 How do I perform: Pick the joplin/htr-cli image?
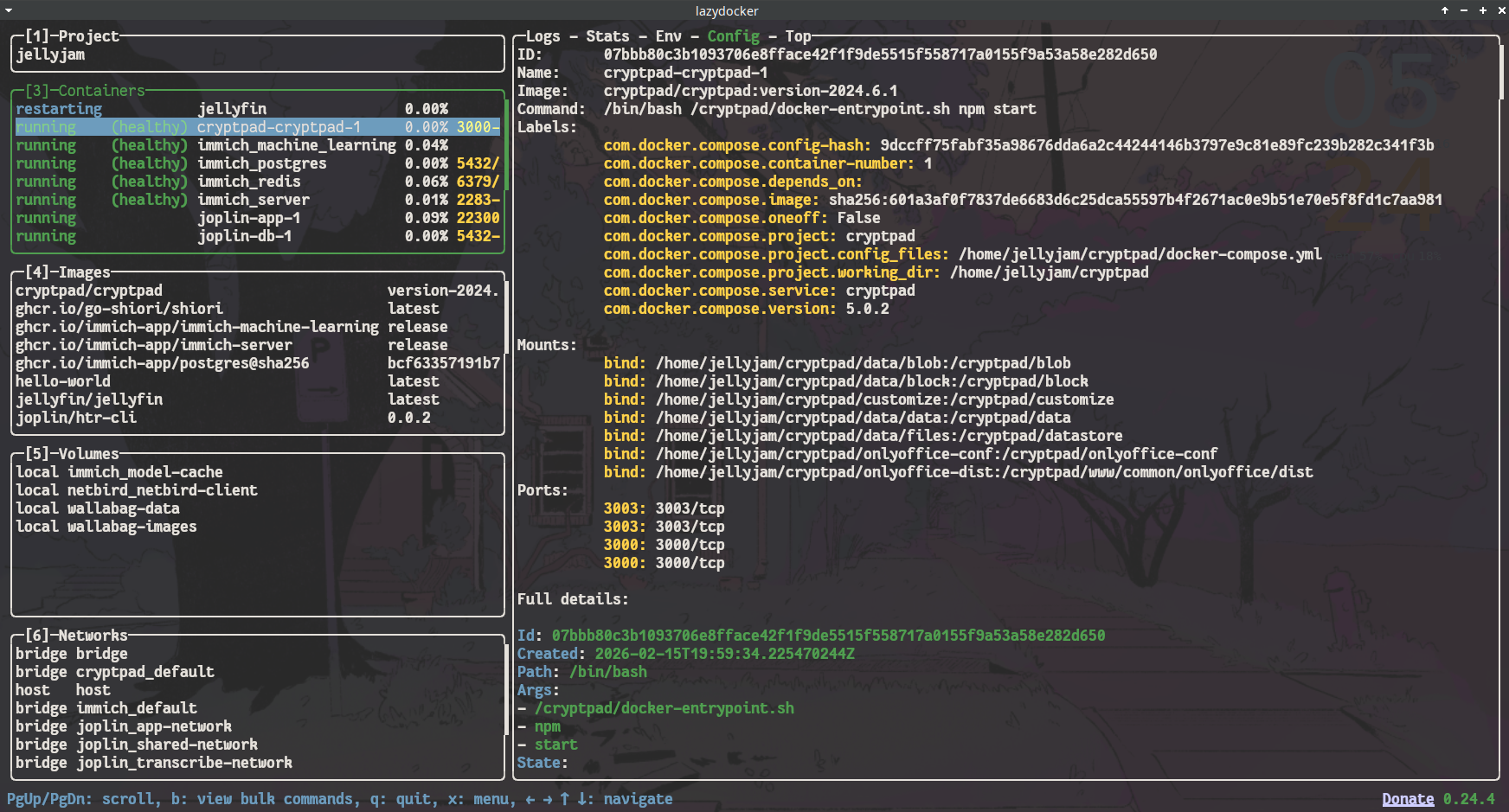point(258,418)
